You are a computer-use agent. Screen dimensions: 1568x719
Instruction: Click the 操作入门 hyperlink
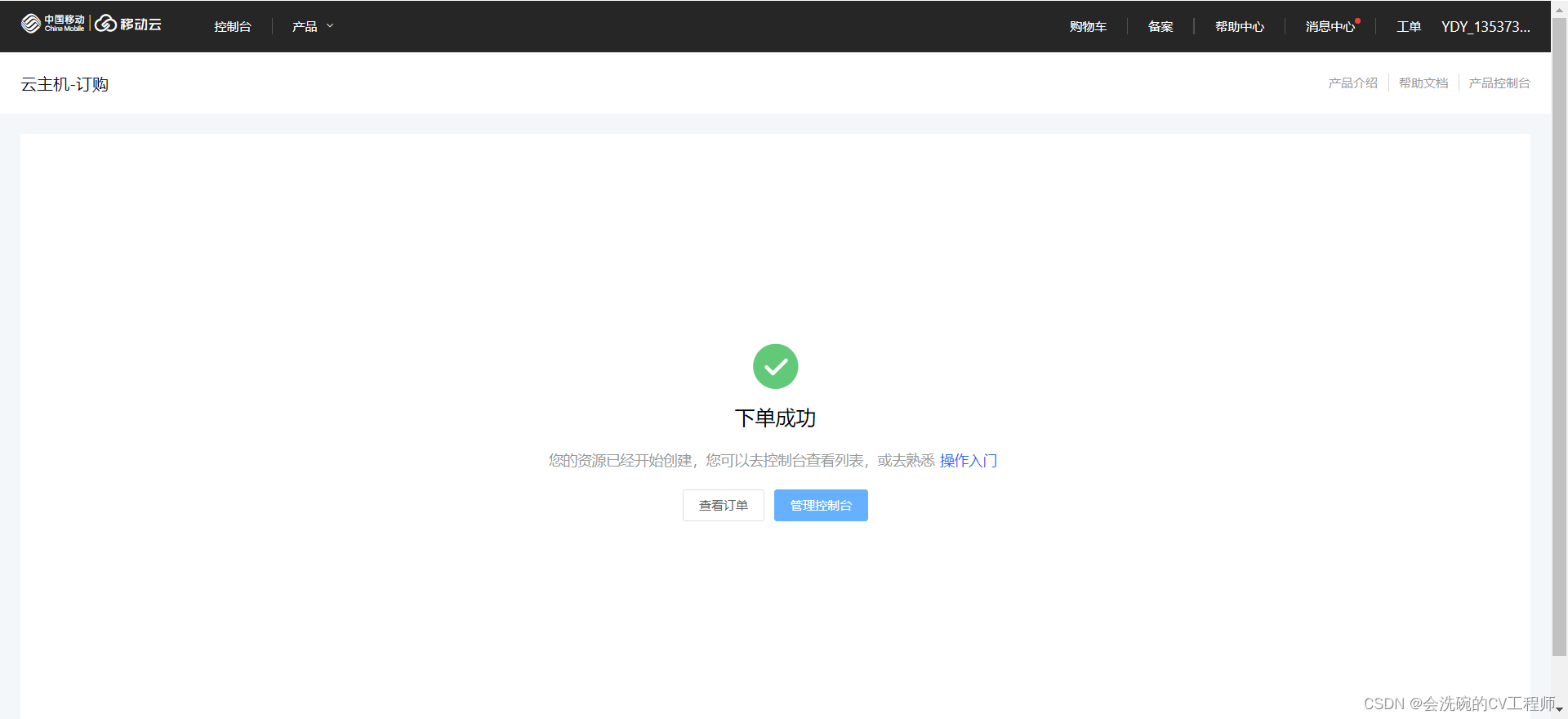coord(969,461)
